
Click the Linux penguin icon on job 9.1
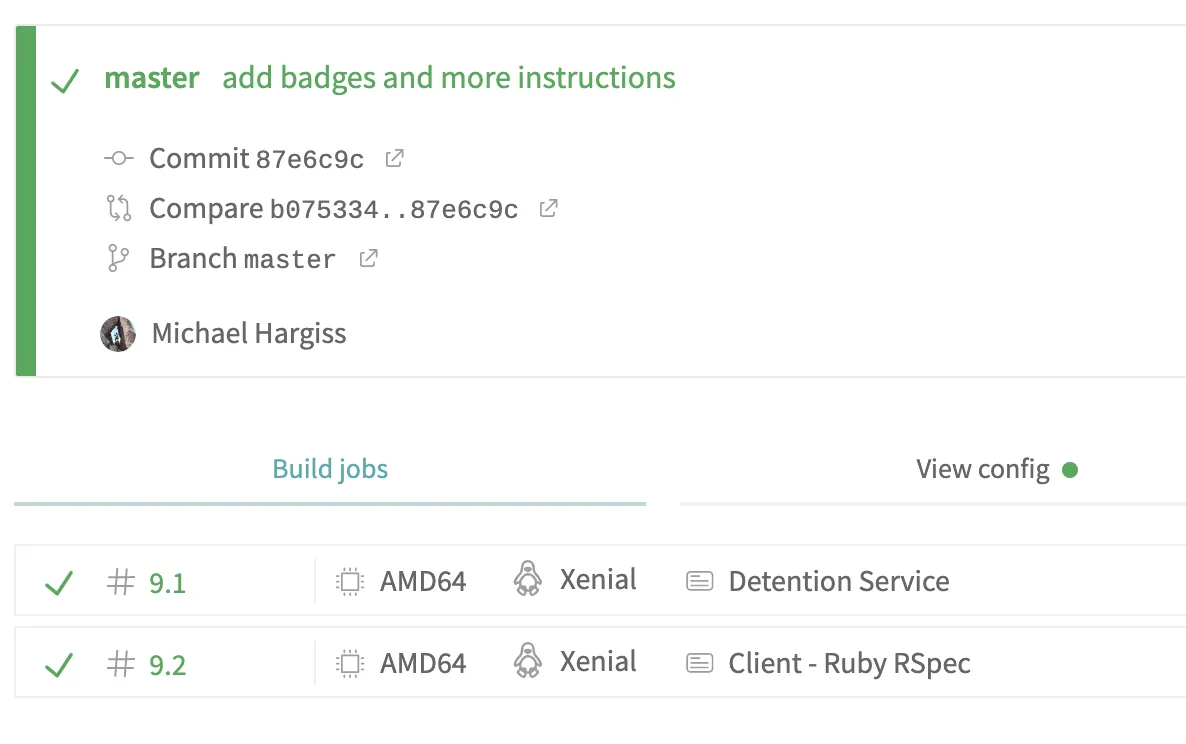point(527,580)
